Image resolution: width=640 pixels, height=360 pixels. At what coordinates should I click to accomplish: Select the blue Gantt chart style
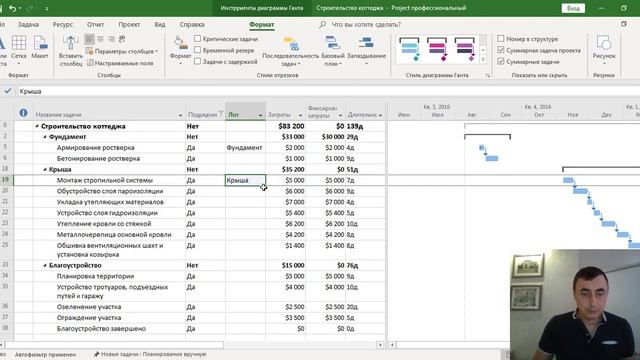click(409, 49)
